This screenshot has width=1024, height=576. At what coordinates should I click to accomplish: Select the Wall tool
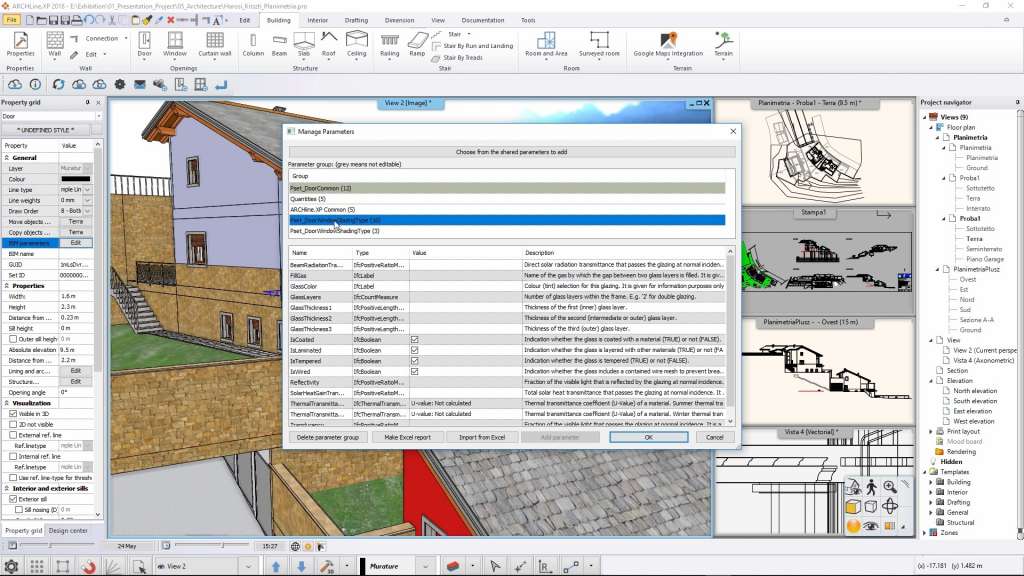pos(55,44)
